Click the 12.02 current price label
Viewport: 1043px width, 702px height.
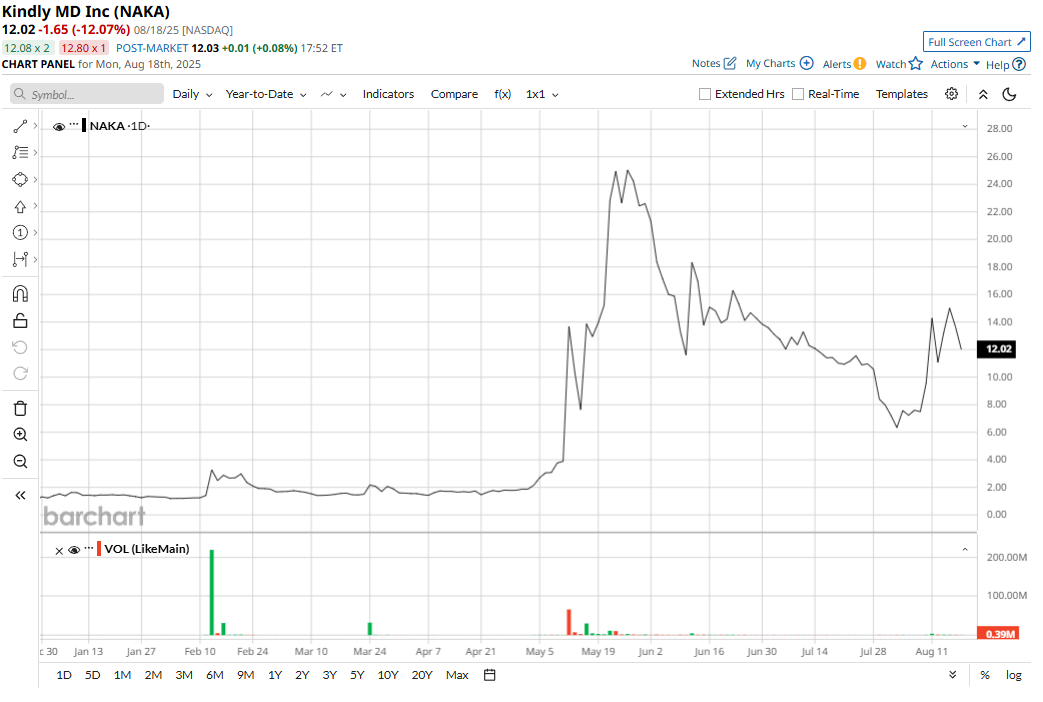996,349
